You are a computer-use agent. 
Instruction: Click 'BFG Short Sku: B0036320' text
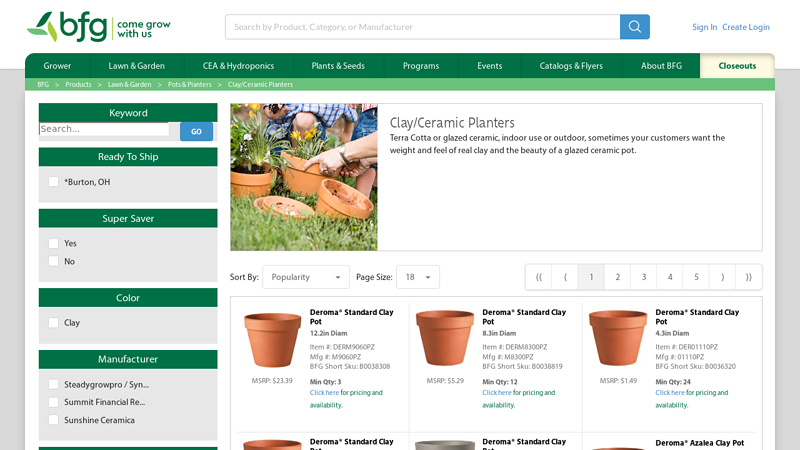coord(695,366)
